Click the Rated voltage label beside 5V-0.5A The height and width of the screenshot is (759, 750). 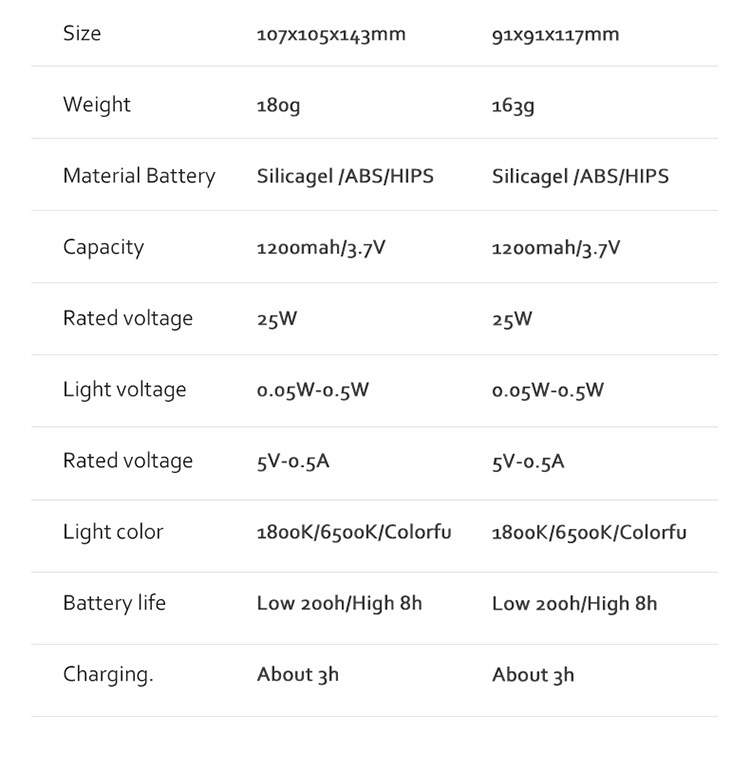128,460
